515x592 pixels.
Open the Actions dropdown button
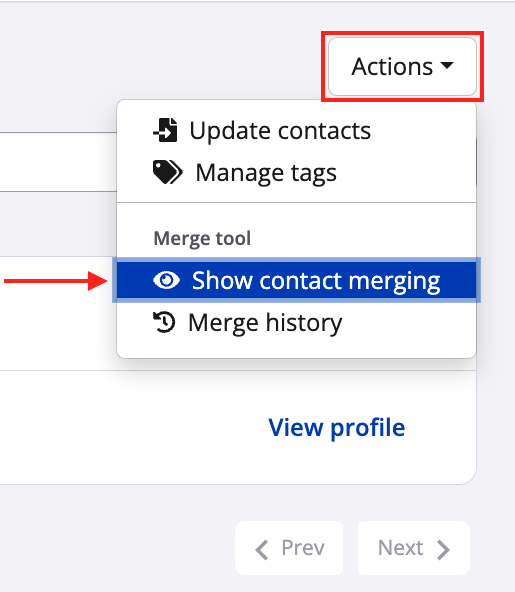pyautogui.click(x=402, y=66)
